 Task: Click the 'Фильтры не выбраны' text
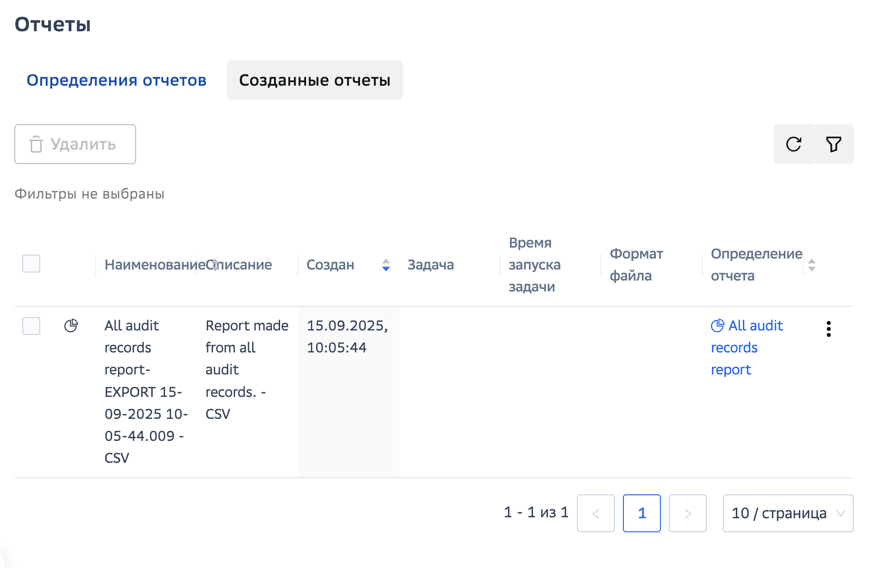click(x=89, y=194)
